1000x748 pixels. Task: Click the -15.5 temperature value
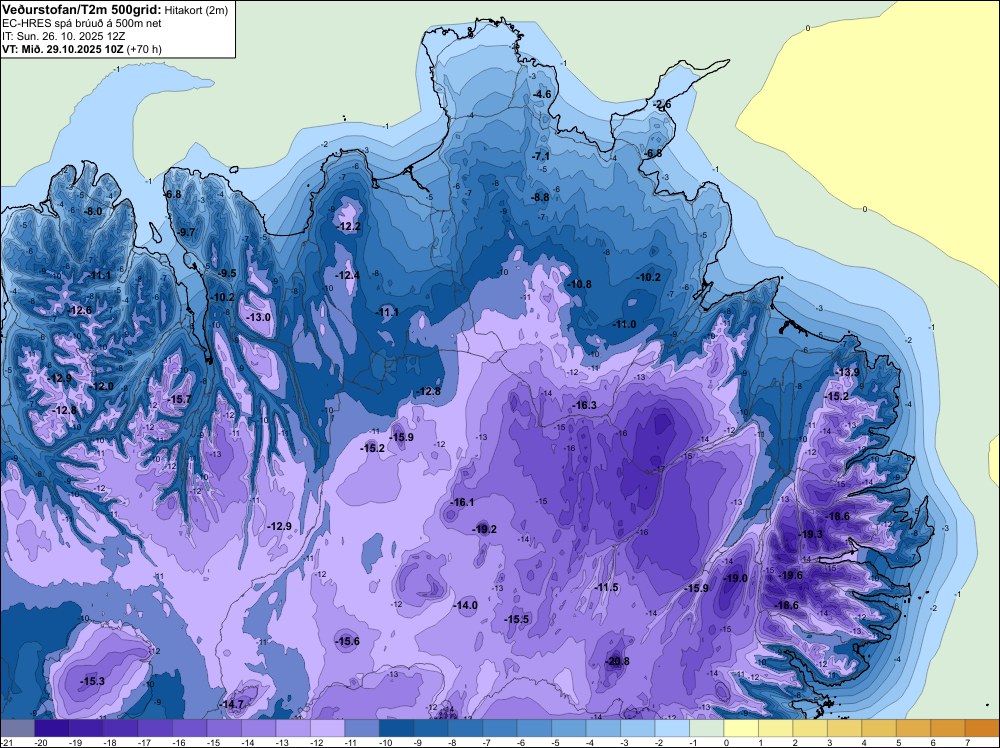tap(517, 619)
